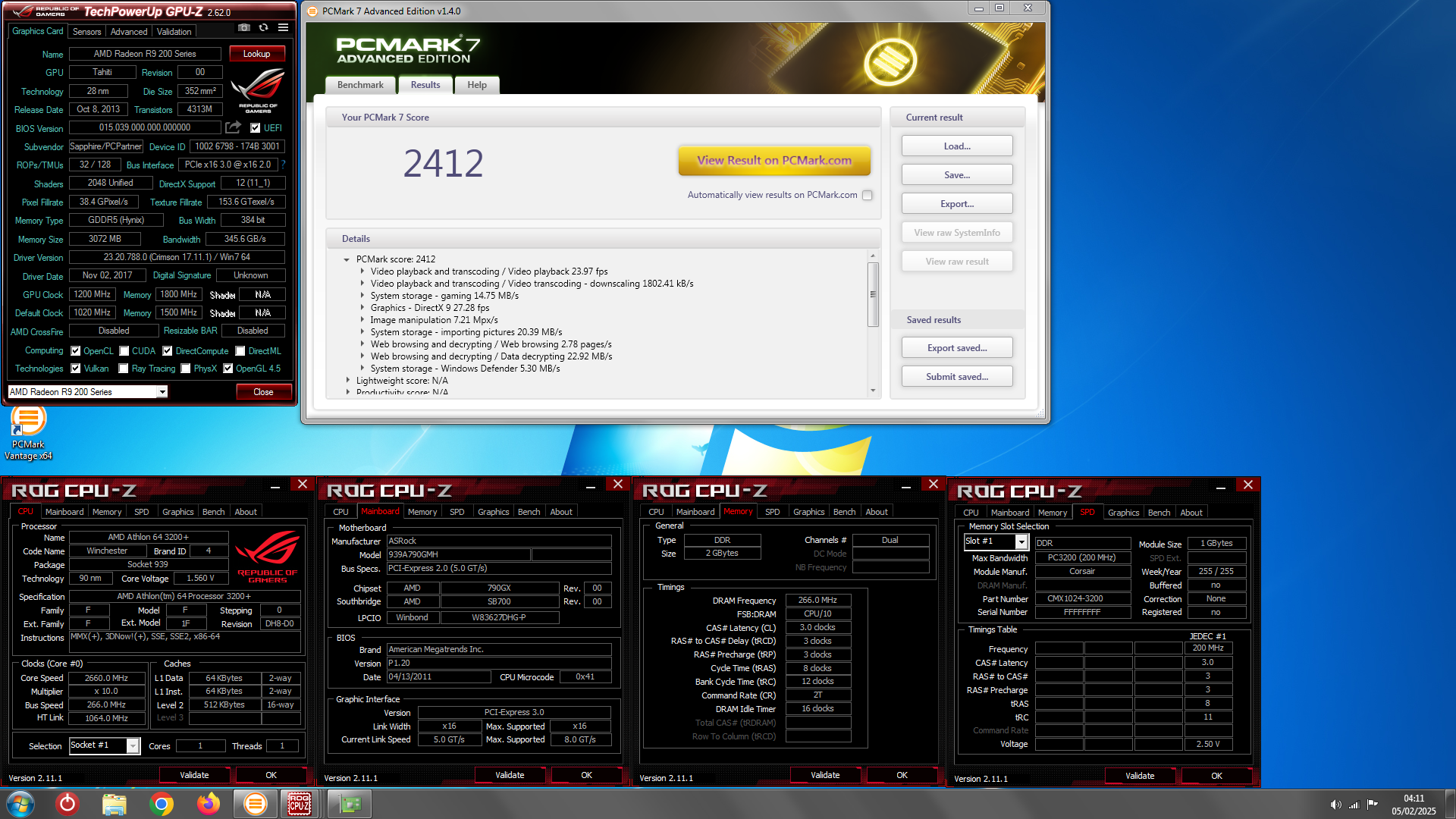Click the Export... button in Current result
The height and width of the screenshot is (819, 1456).
click(x=957, y=204)
